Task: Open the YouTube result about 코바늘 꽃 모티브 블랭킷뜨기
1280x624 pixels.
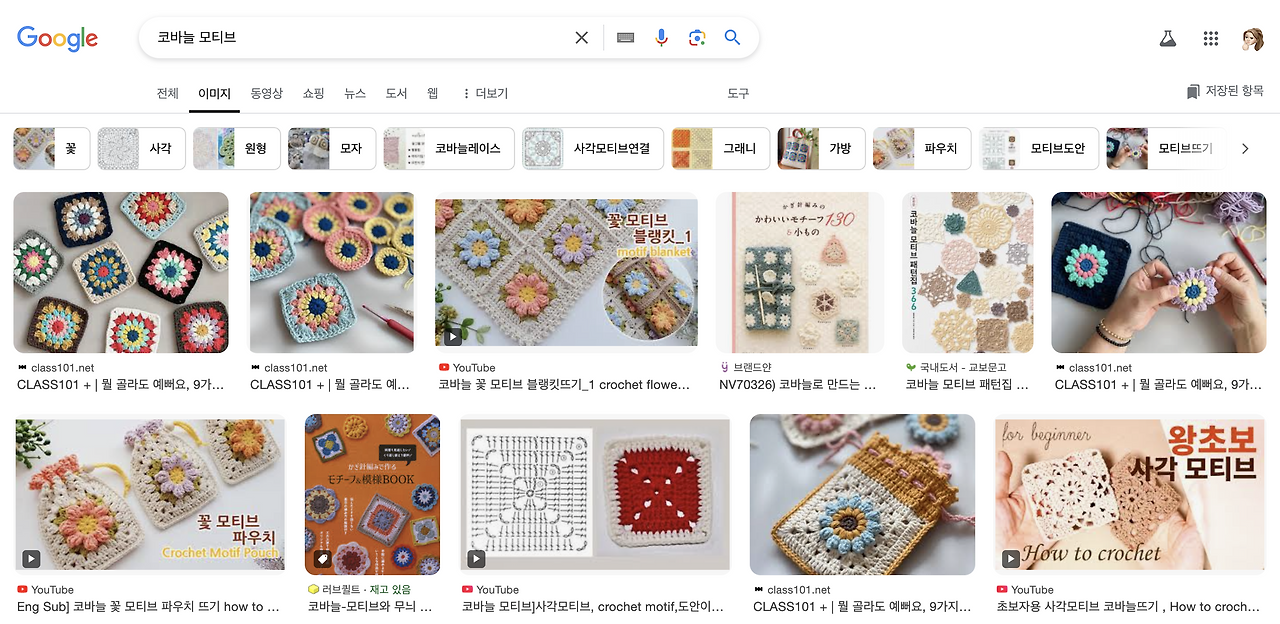Action: coord(566,271)
